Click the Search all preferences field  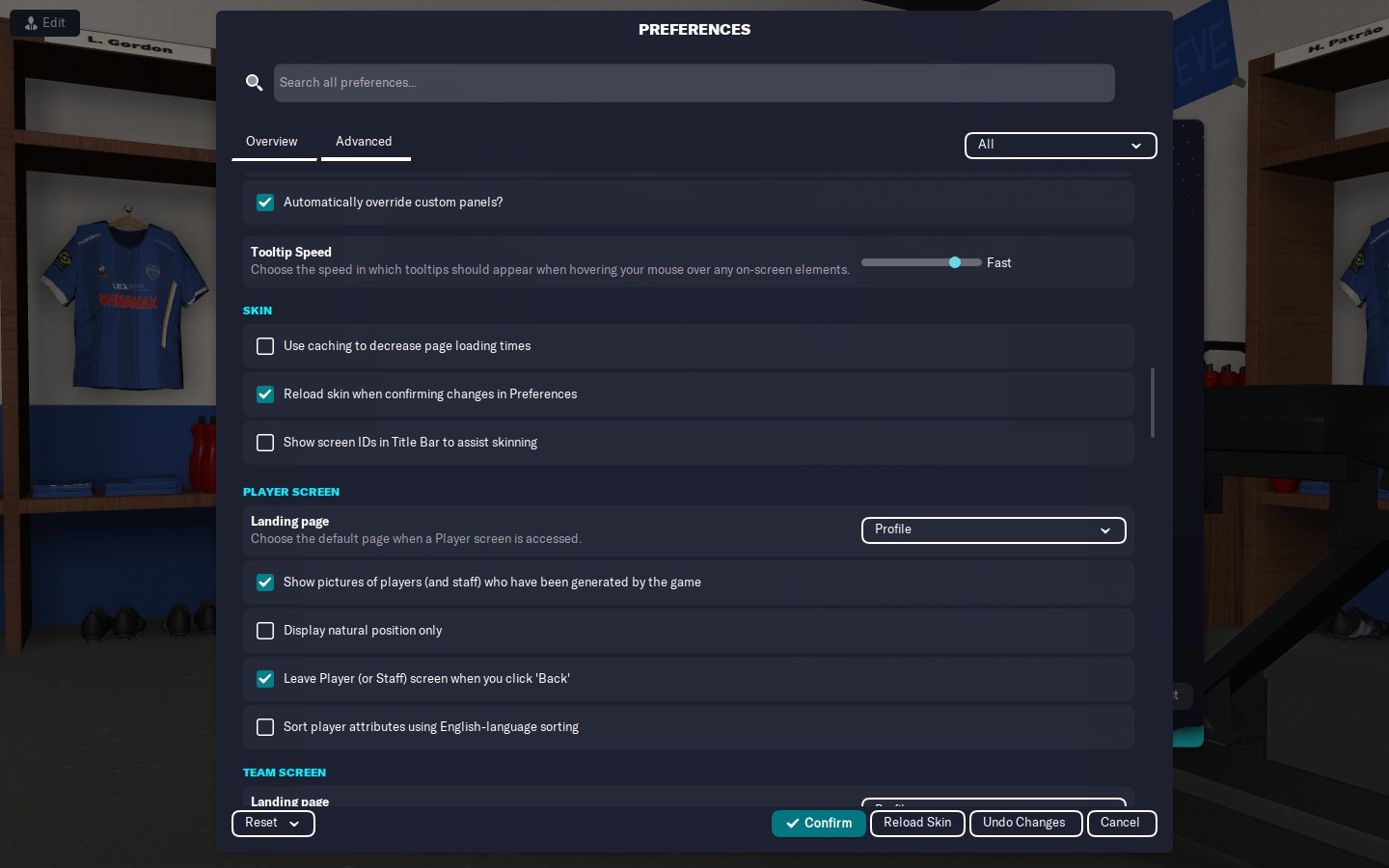tap(694, 83)
